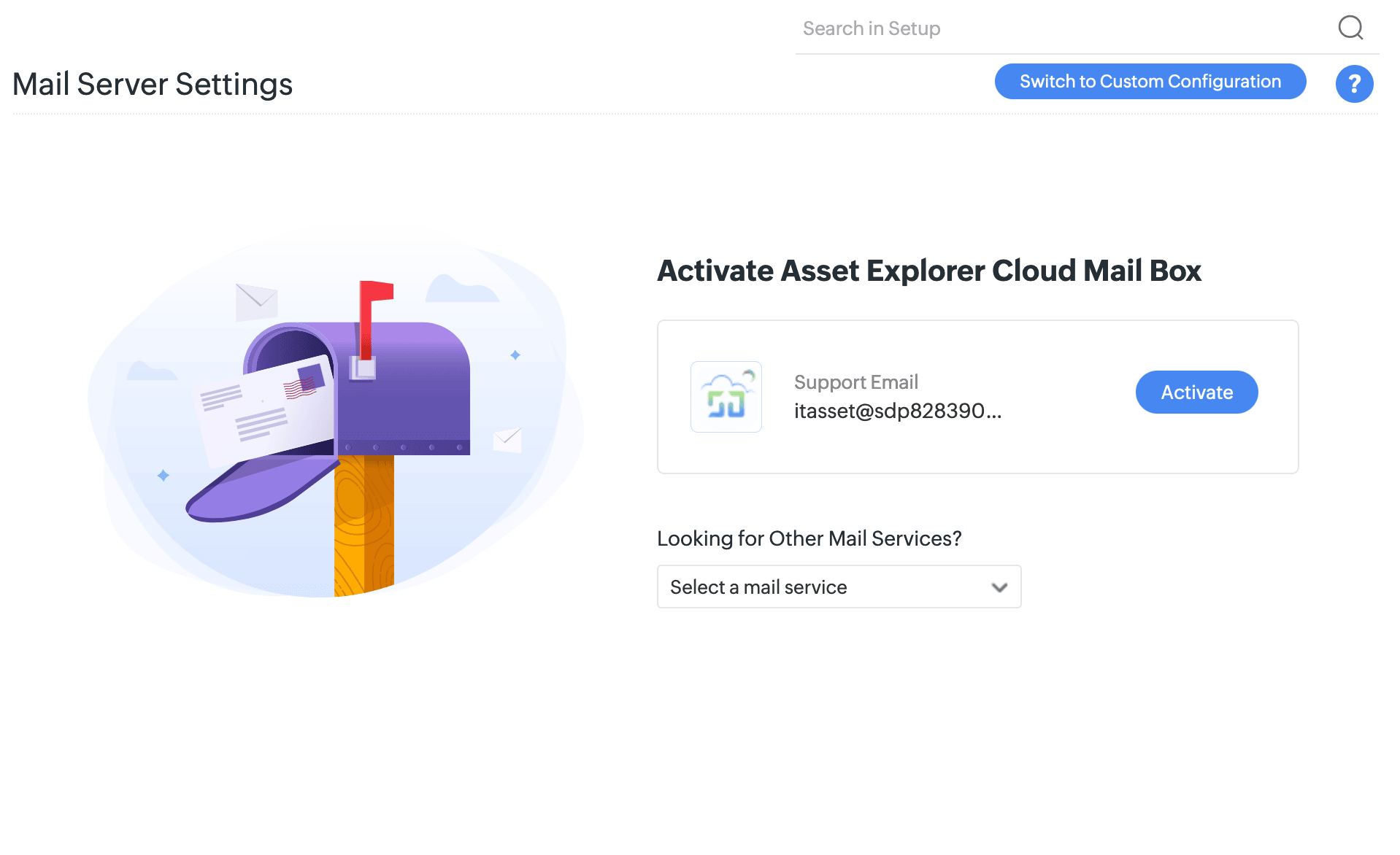Click the 'Activate Asset Explorer Cloud Mail Box' heading

click(928, 271)
